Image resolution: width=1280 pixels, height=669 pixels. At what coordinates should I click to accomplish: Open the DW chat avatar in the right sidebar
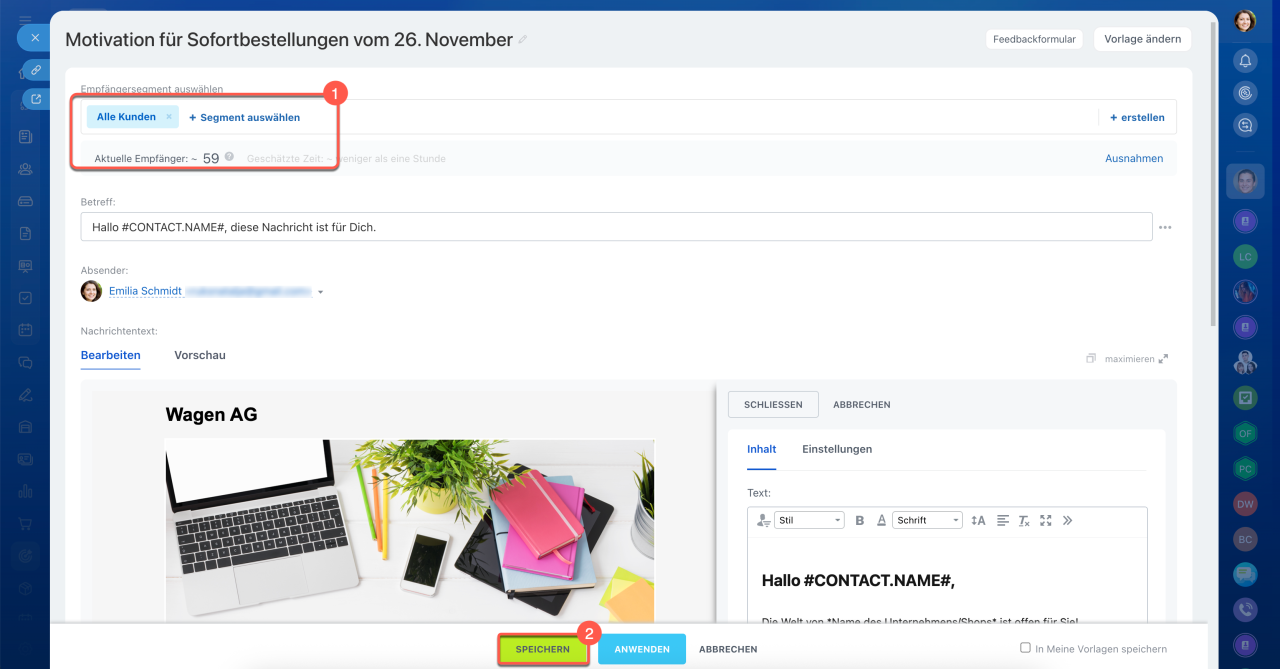click(x=1245, y=504)
